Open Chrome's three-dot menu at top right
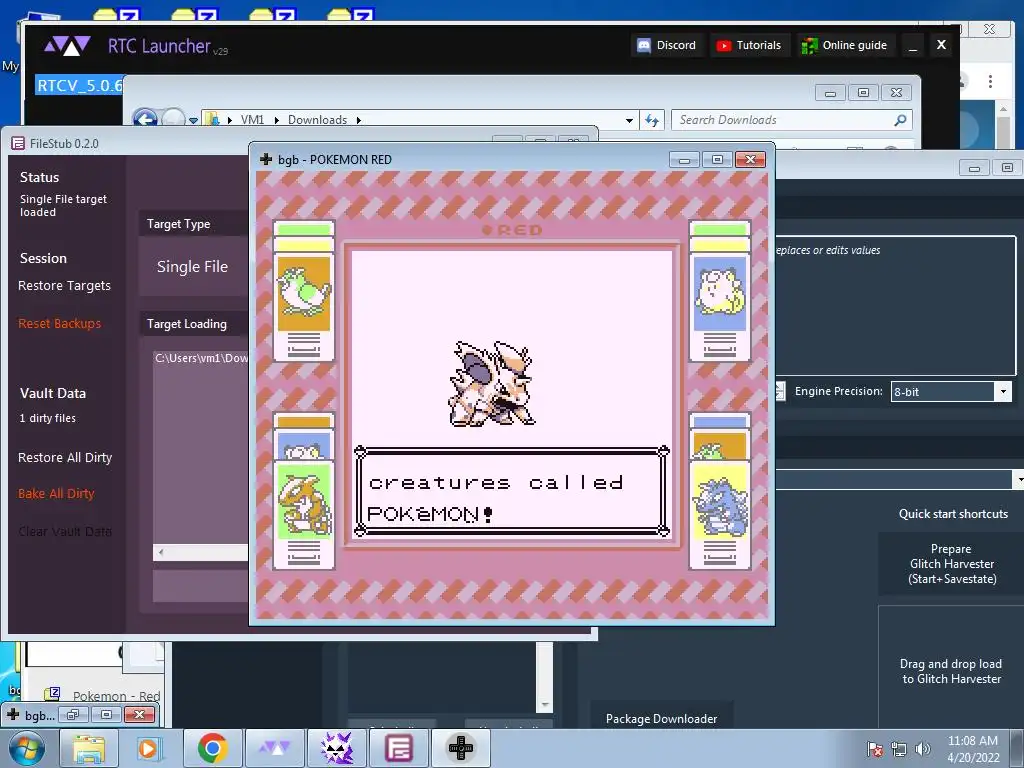Image resolution: width=1024 pixels, height=768 pixels. pyautogui.click(x=990, y=81)
